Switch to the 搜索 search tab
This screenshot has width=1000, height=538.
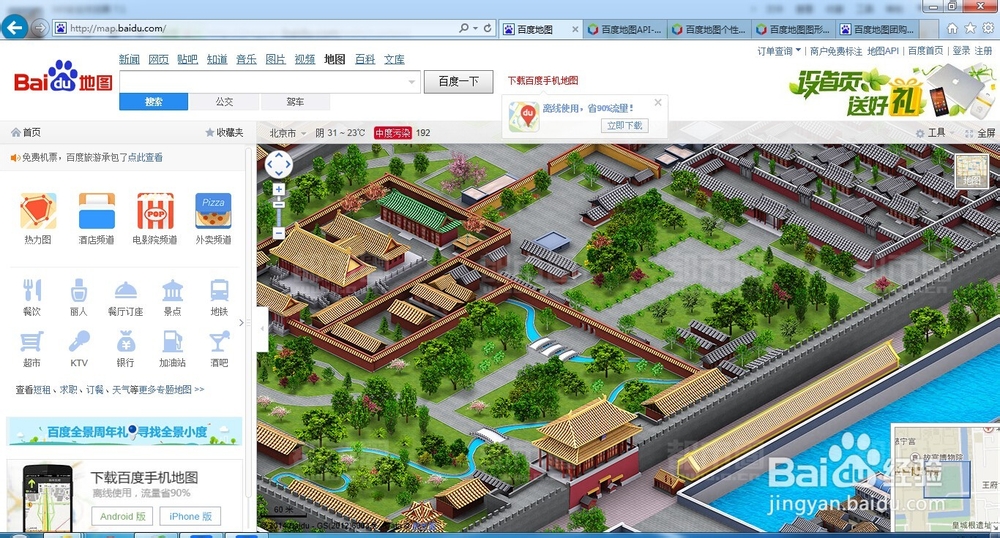pos(154,101)
